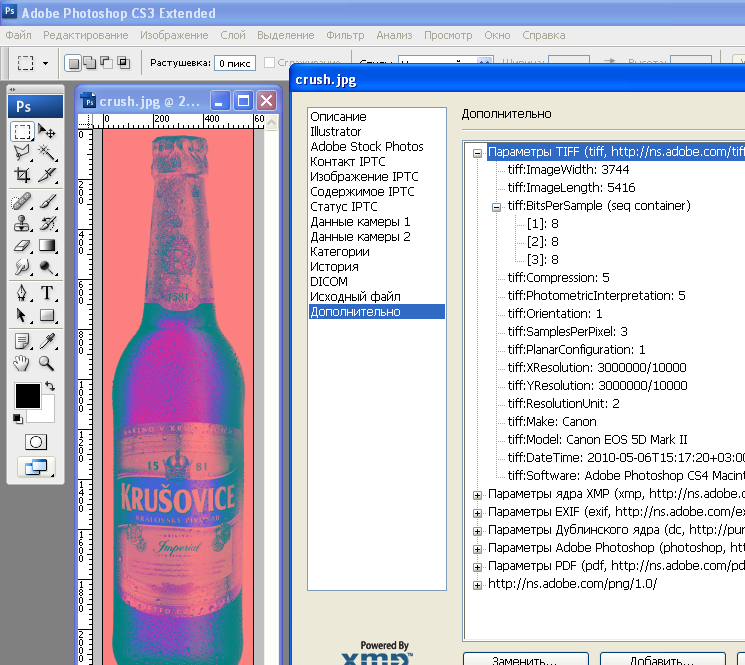Swap foreground and background colors
The height and width of the screenshot is (665, 745).
coord(50,386)
